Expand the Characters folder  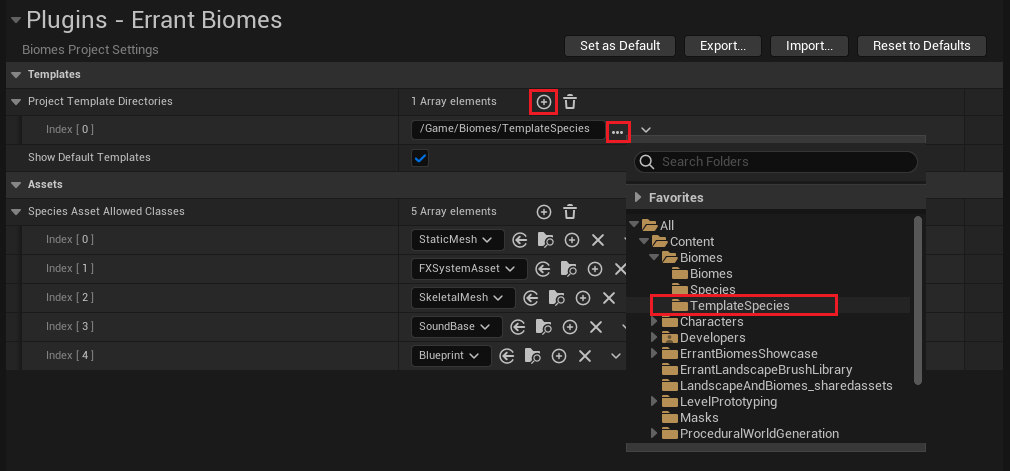click(x=655, y=322)
